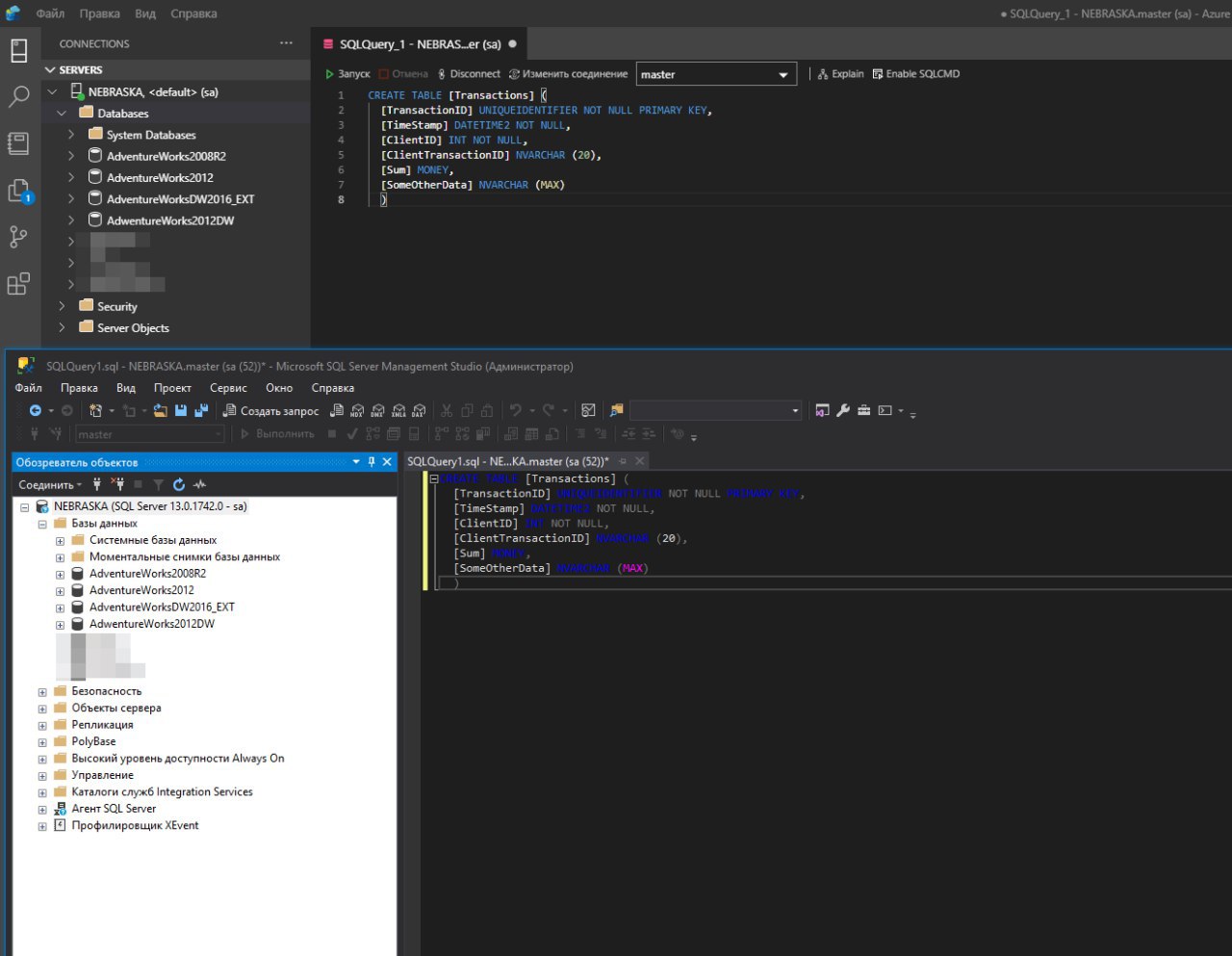The image size is (1232, 956).
Task: Click the Connect plug icon in Object Explorer
Action: [x=96, y=484]
